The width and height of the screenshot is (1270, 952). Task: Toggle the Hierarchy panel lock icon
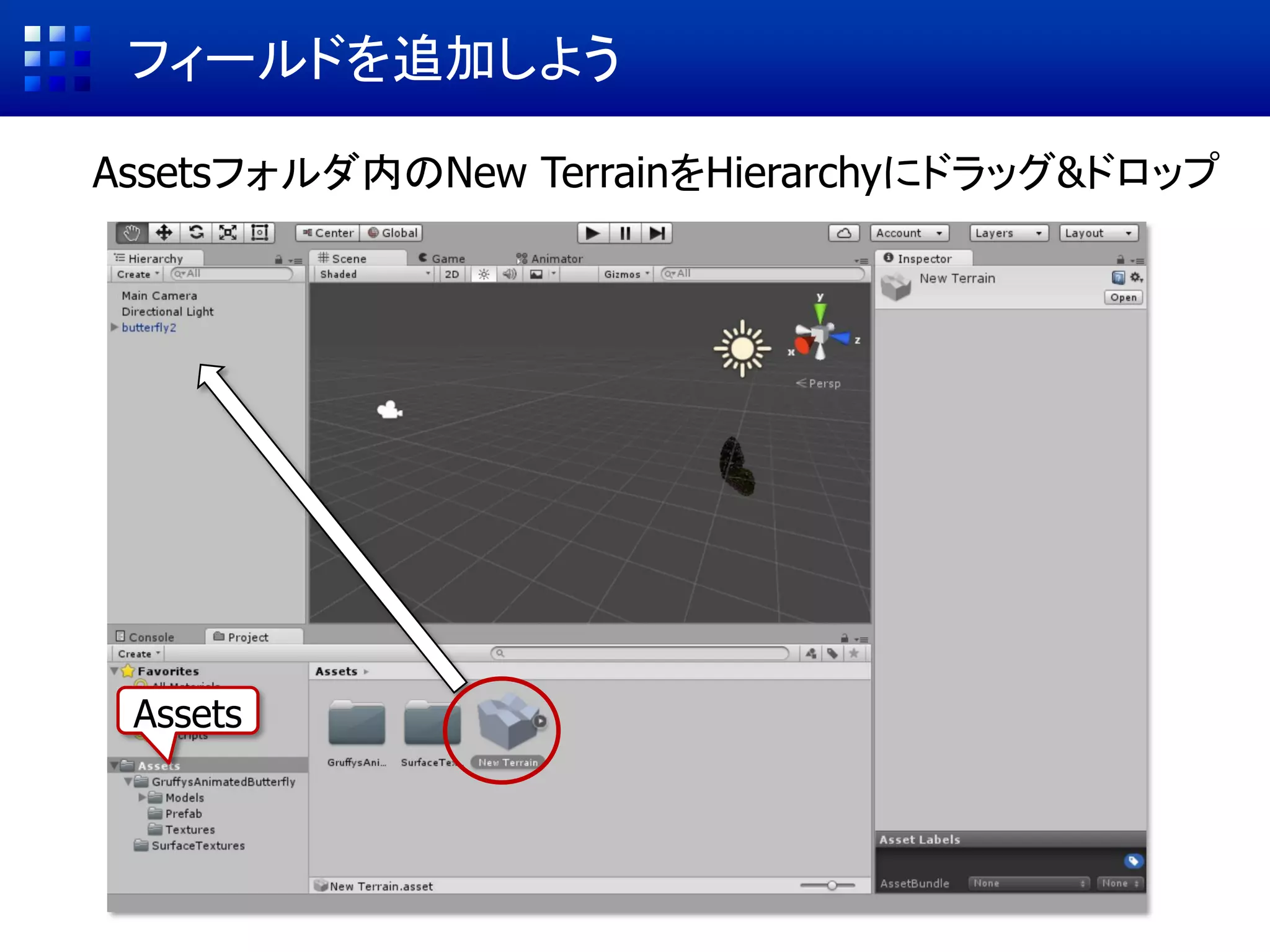(x=278, y=260)
